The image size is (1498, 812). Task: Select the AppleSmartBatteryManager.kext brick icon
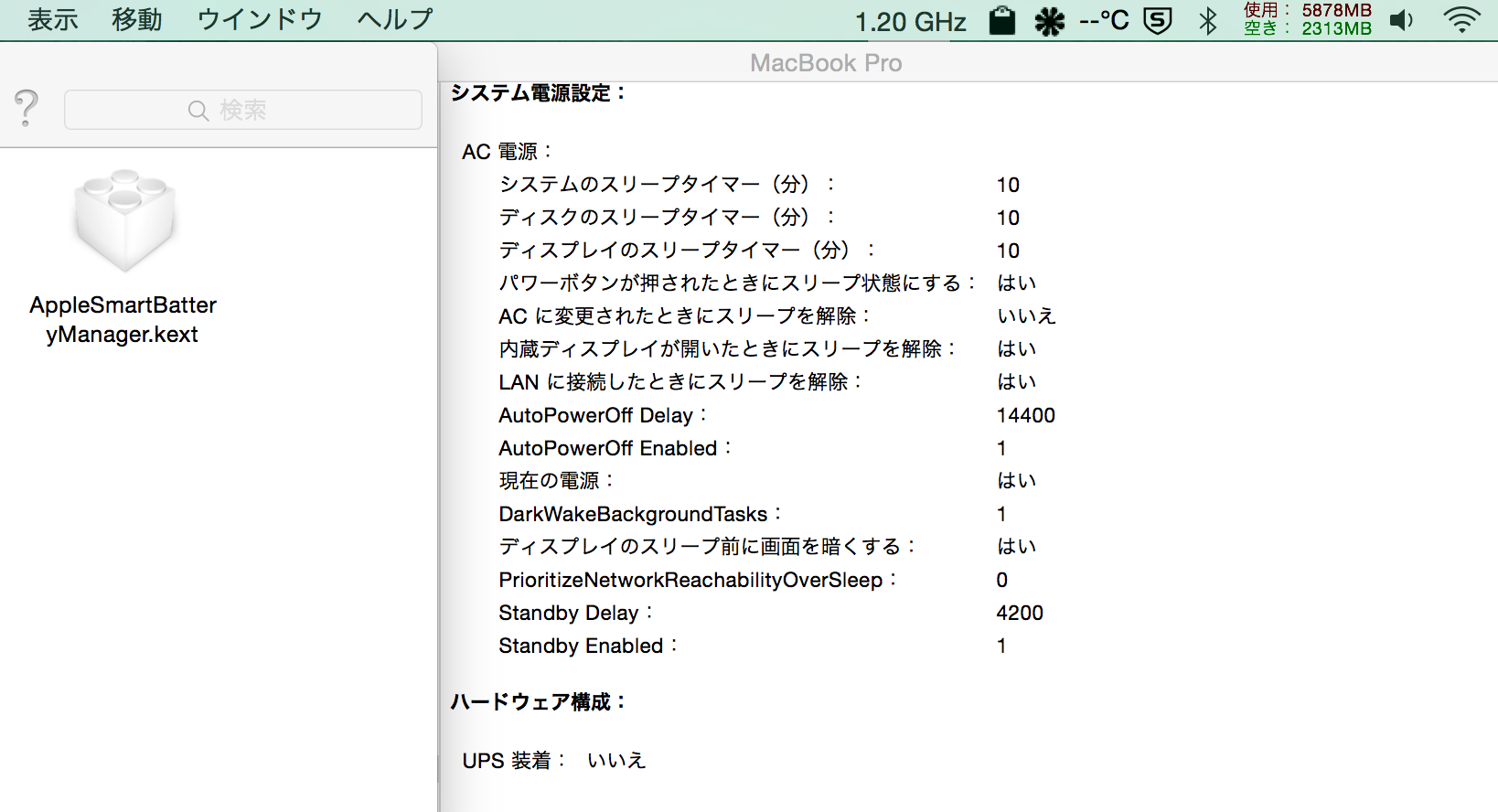coord(123,220)
